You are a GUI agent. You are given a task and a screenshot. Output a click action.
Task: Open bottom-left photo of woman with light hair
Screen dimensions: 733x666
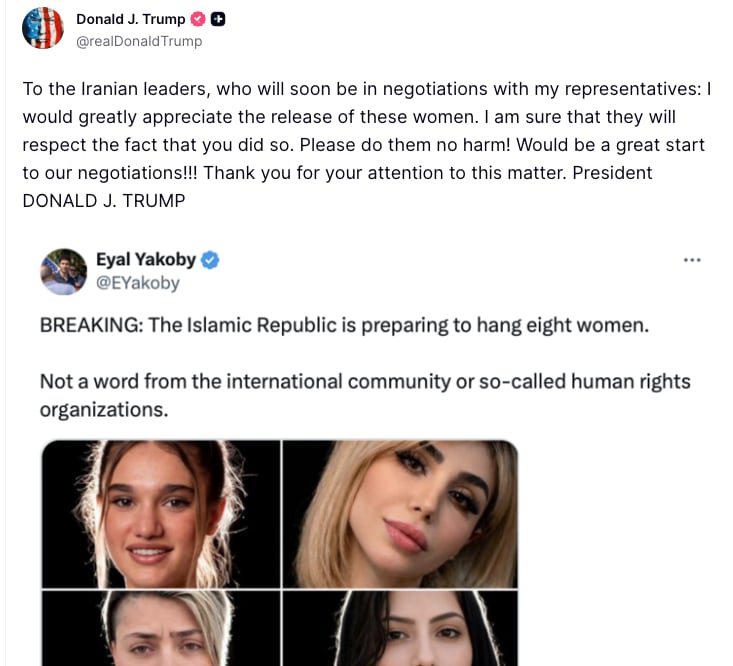161,628
